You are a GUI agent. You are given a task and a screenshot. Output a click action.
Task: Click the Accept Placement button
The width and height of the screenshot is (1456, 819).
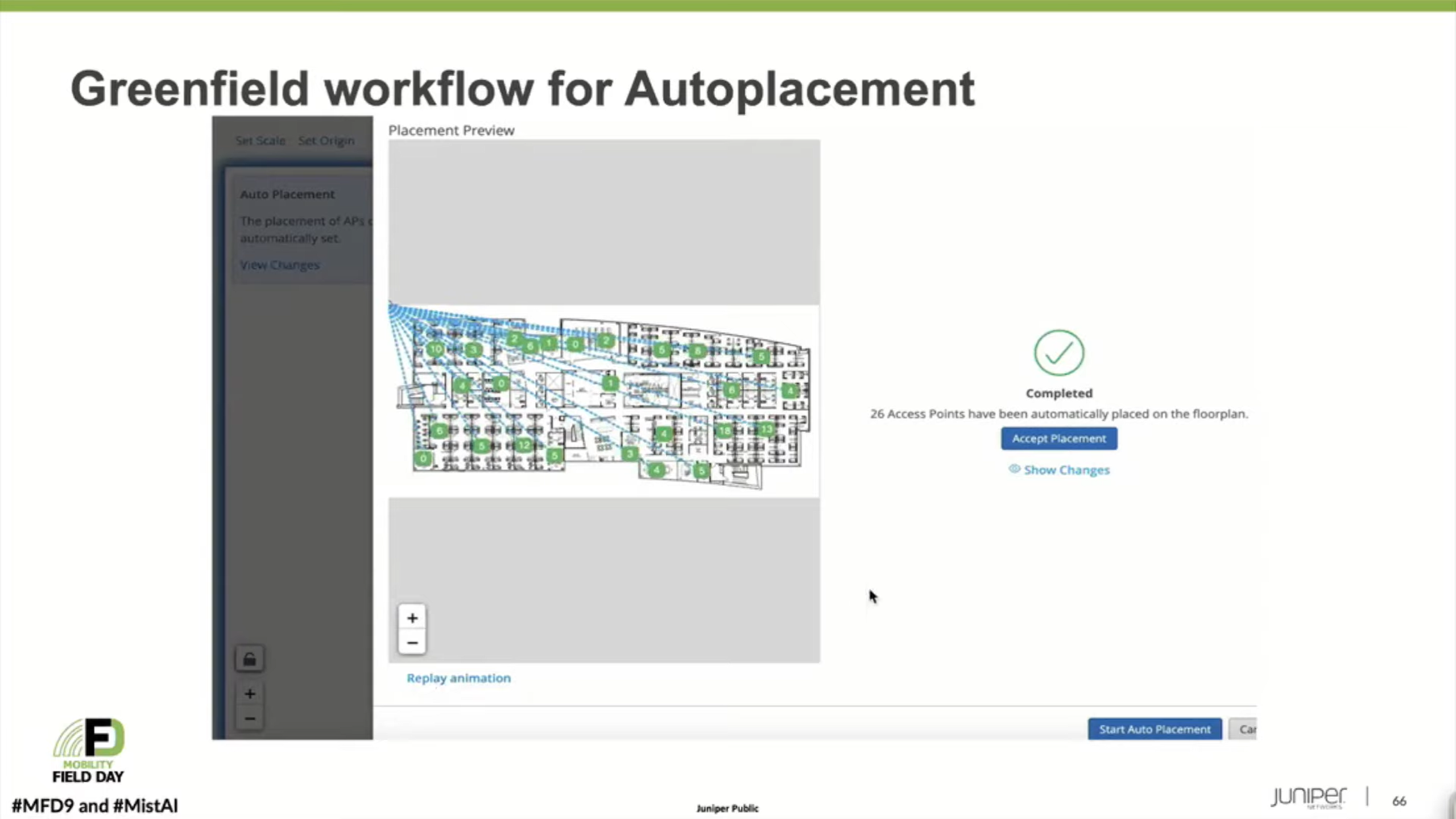coord(1058,439)
